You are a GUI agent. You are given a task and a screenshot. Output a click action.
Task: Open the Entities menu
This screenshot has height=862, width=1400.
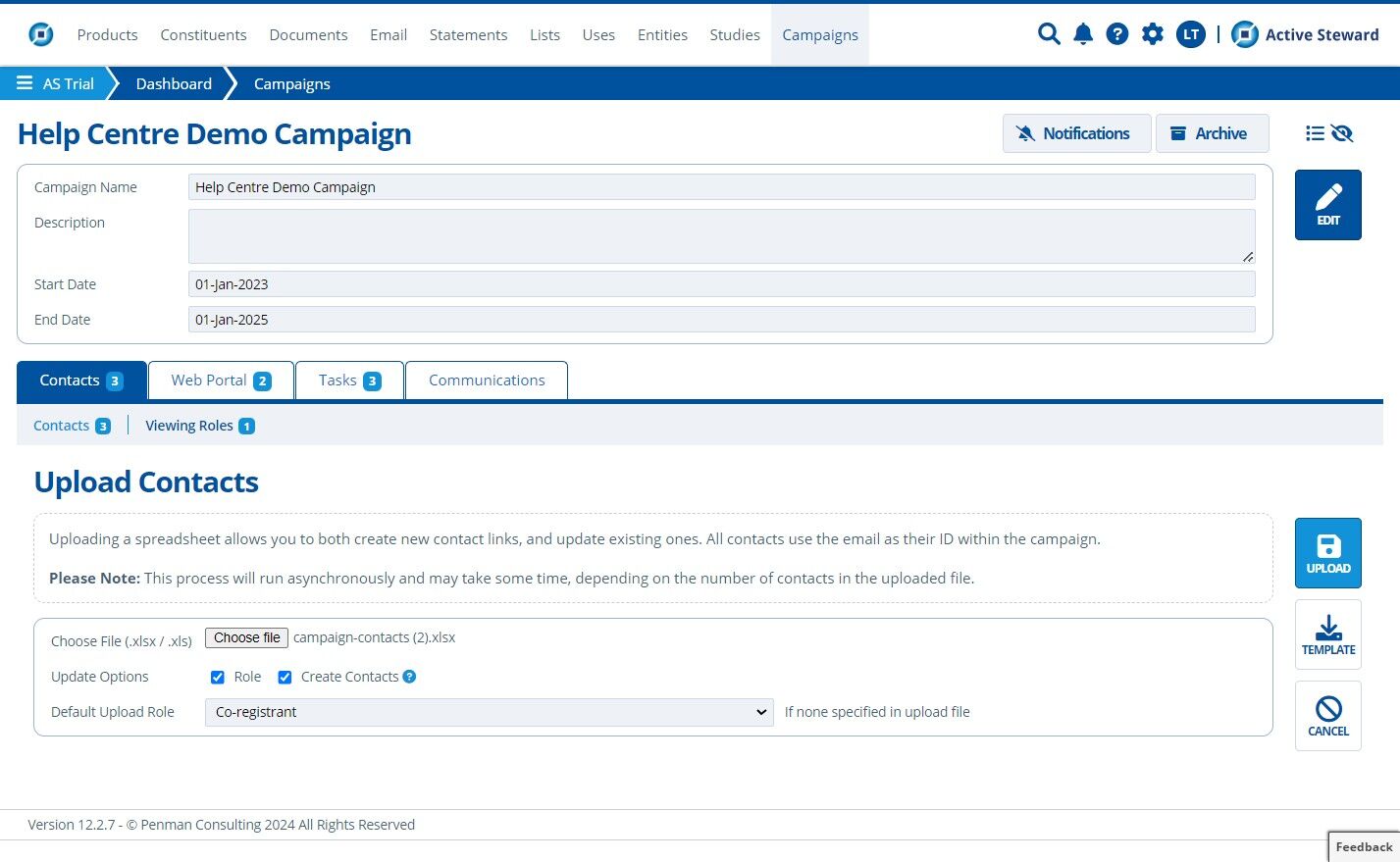[662, 34]
